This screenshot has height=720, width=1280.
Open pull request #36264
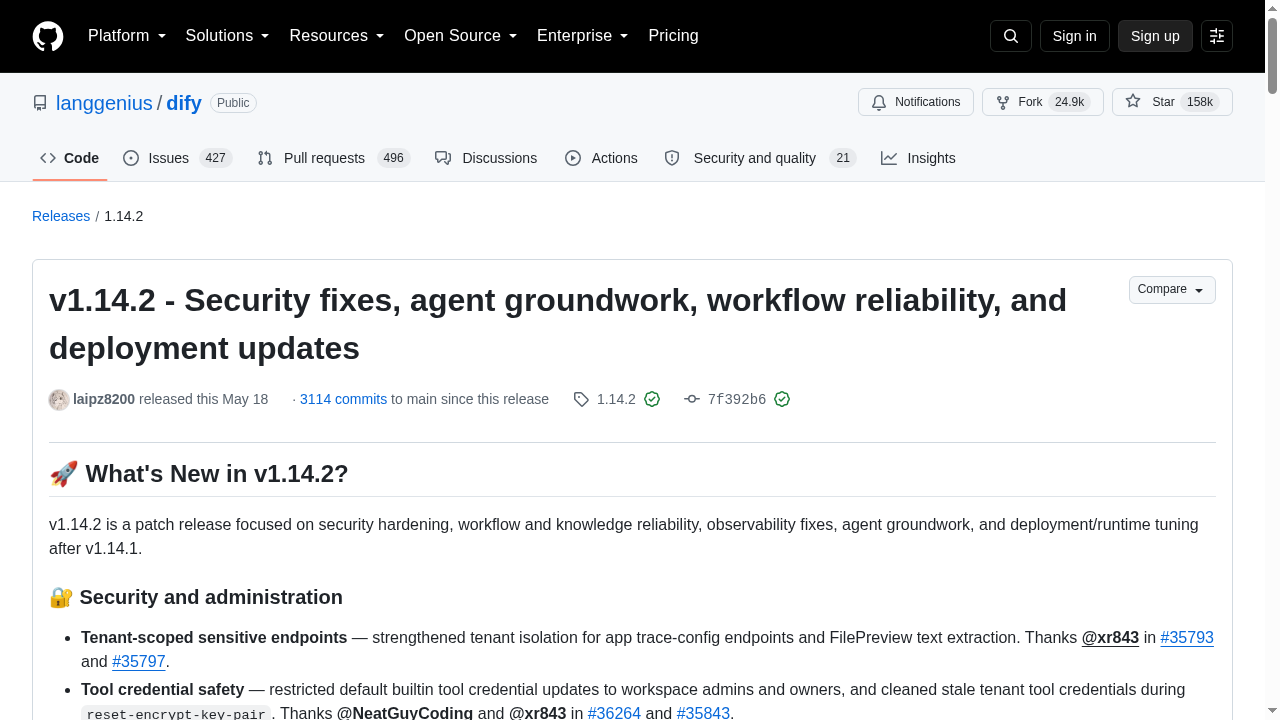pos(614,713)
